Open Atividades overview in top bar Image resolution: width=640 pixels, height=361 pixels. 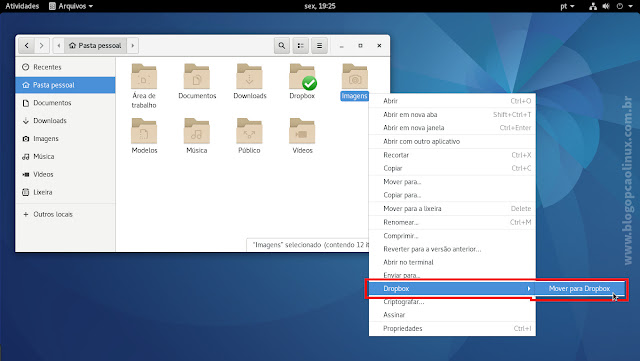[x=22, y=6]
